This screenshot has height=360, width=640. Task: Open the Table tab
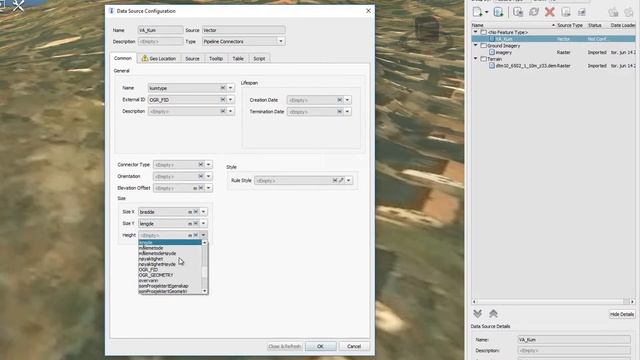(238, 59)
